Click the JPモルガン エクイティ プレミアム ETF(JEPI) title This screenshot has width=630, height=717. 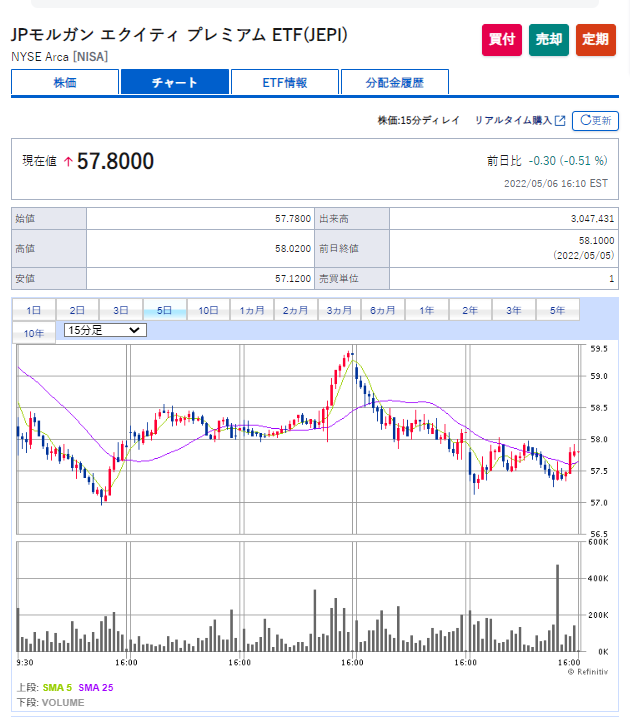click(x=179, y=35)
